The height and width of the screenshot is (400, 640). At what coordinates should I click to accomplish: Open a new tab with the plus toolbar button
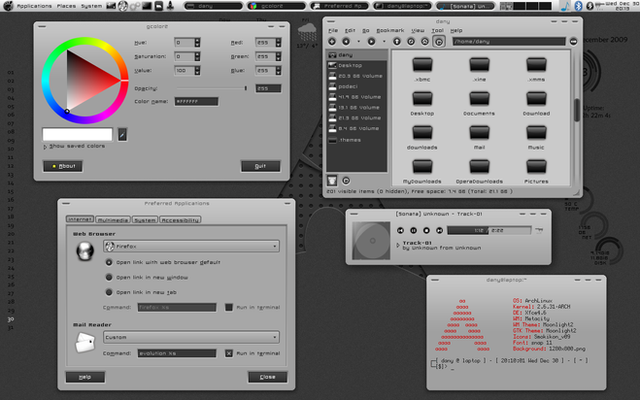point(332,41)
